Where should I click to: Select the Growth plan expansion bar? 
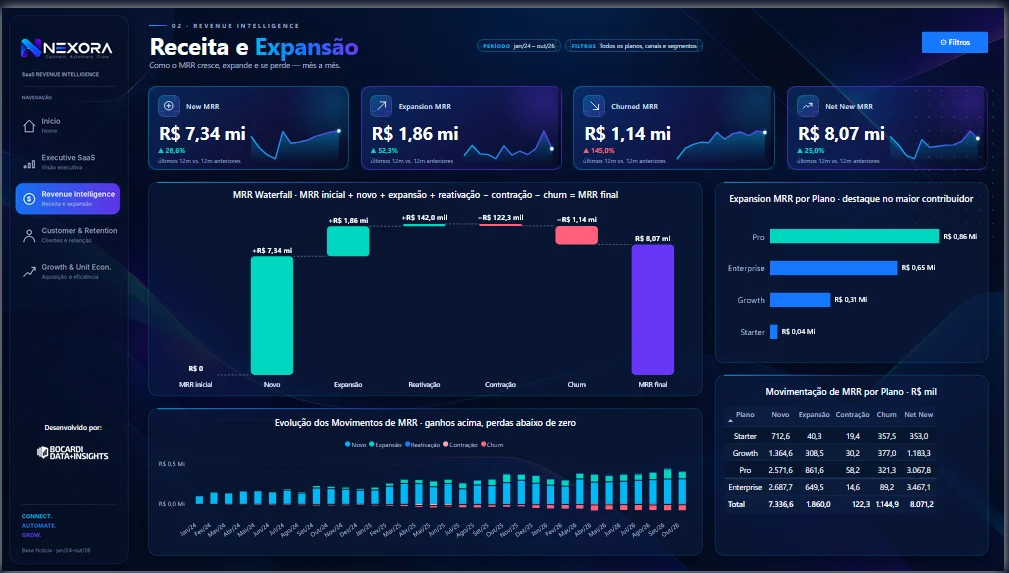(800, 300)
